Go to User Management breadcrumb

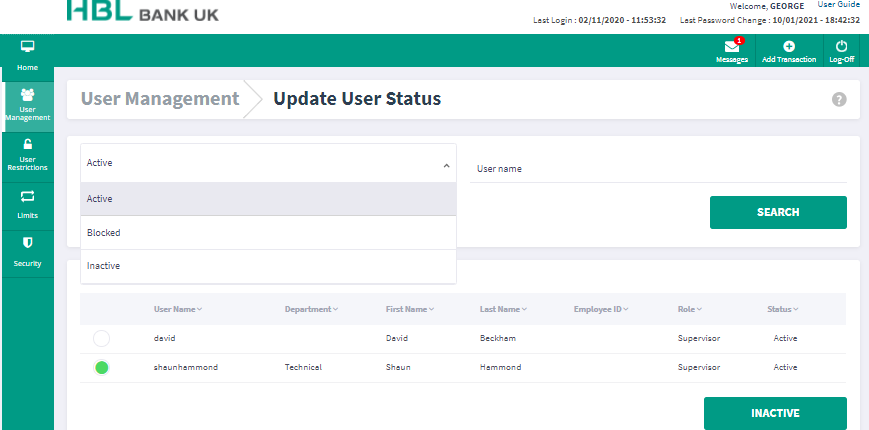click(160, 99)
